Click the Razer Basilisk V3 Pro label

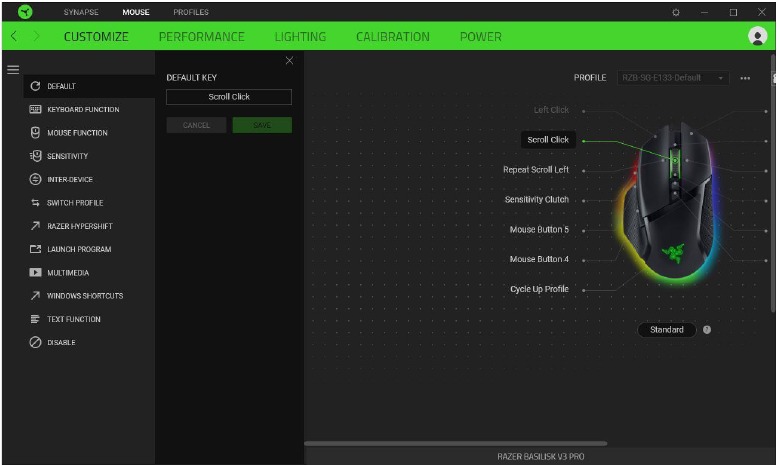[541, 457]
